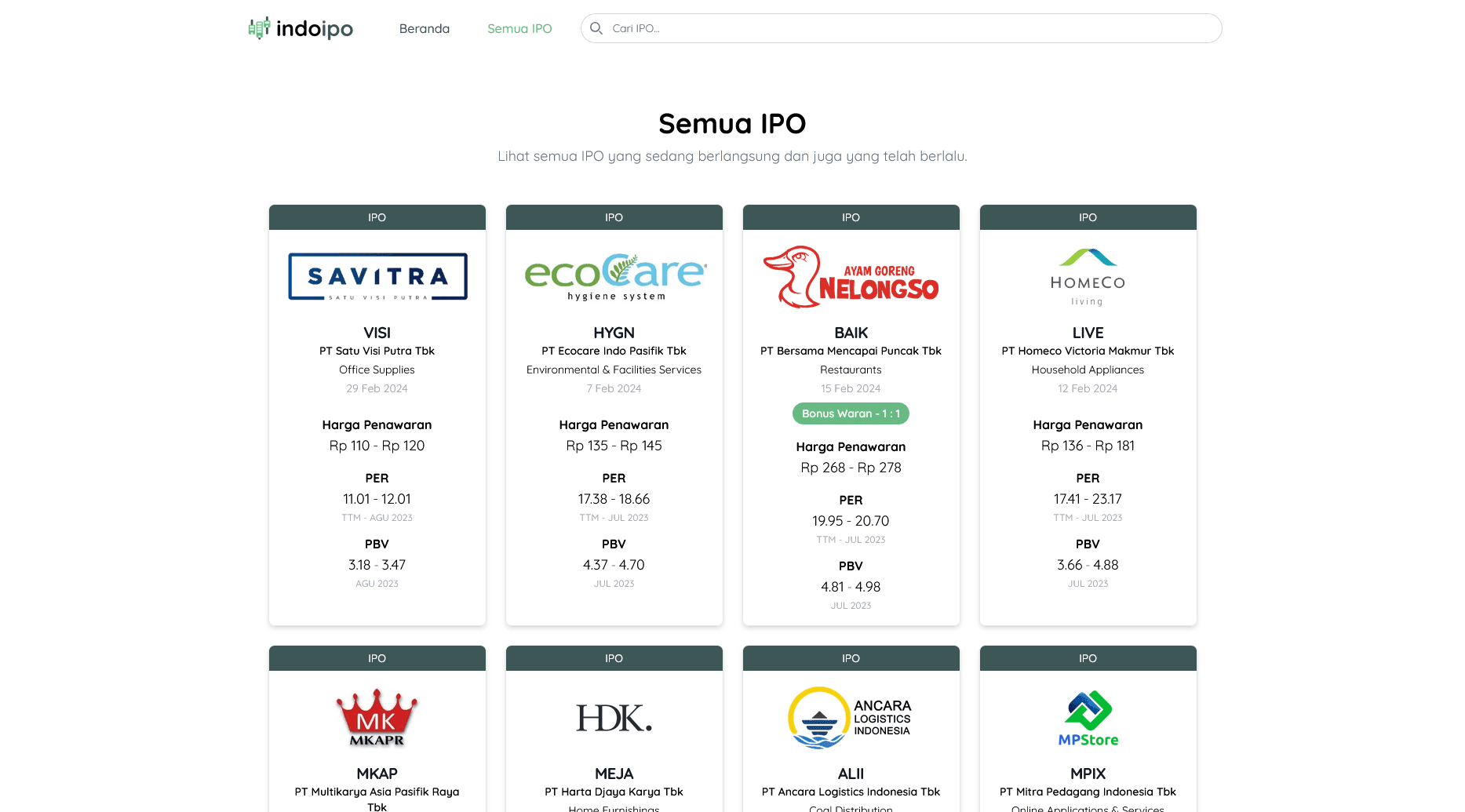The image size is (1465, 812).
Task: Click the search magnifier icon
Action: click(596, 28)
